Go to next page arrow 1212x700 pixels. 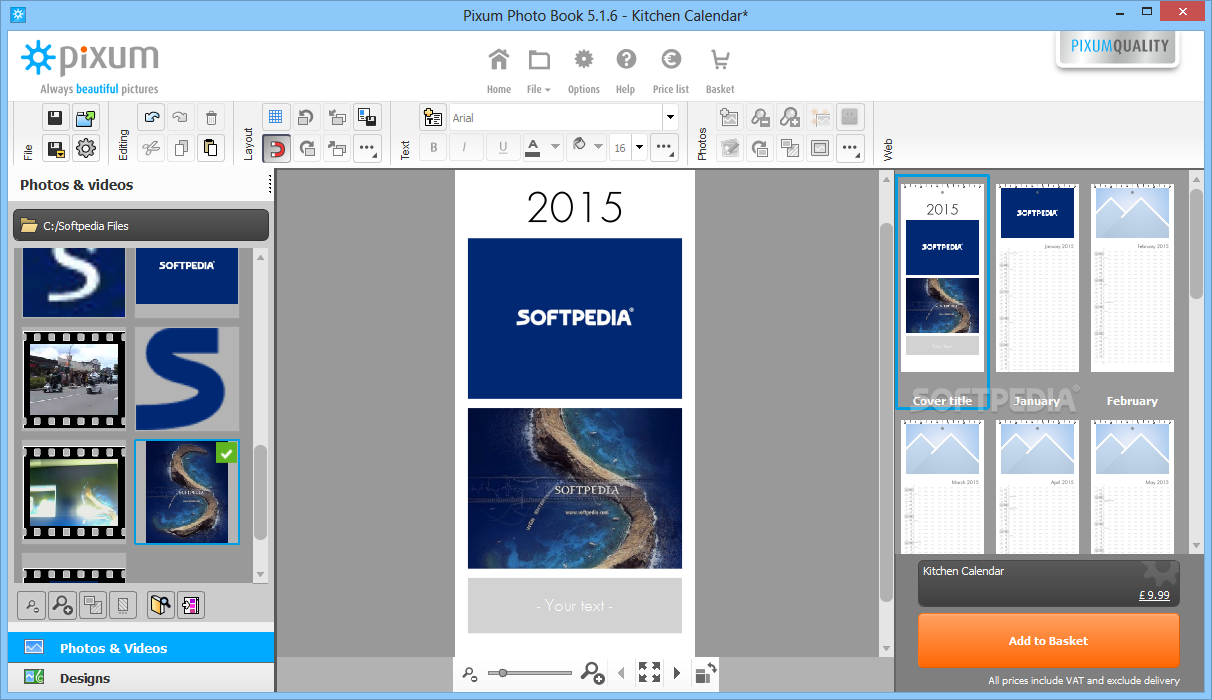[677, 673]
